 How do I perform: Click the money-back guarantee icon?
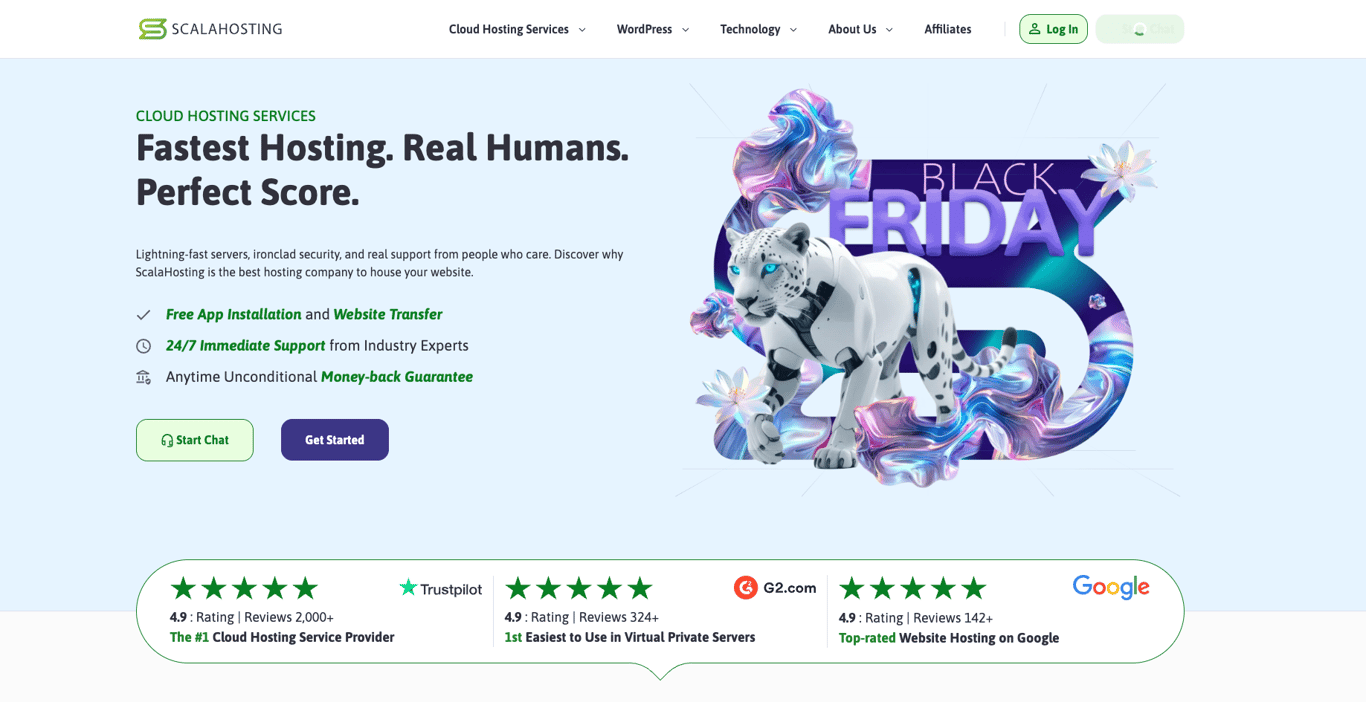[143, 377]
